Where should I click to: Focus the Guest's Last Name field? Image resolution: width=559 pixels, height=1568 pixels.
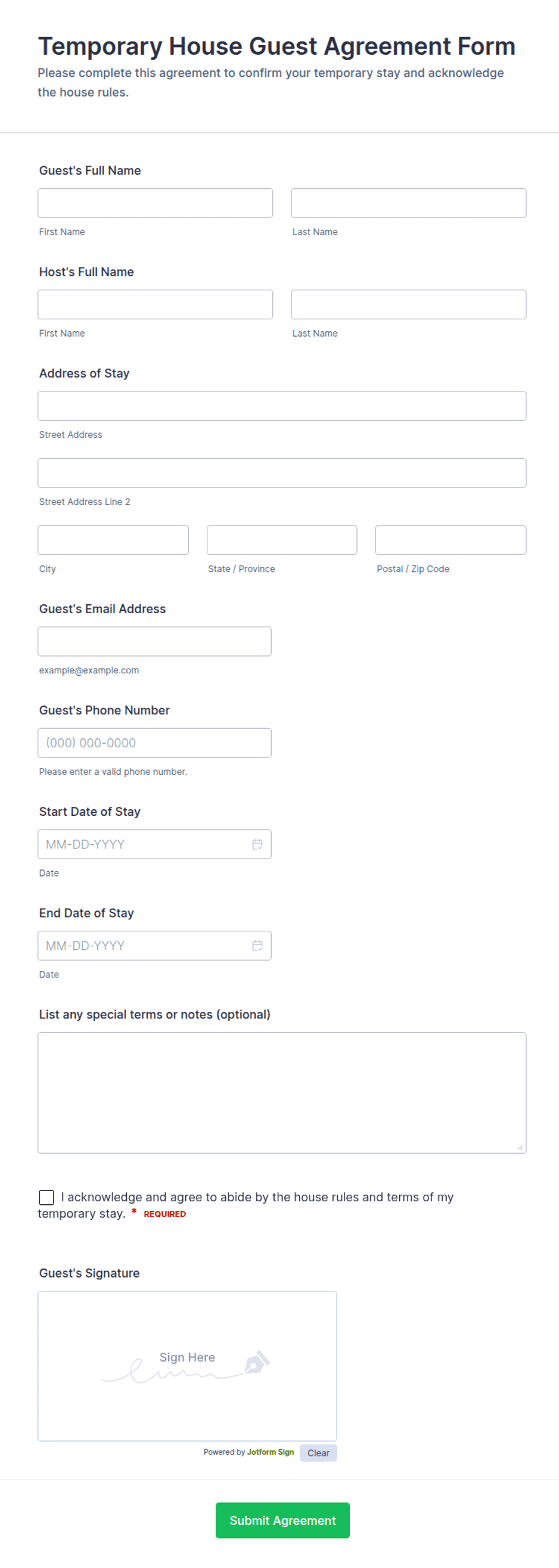pos(408,203)
